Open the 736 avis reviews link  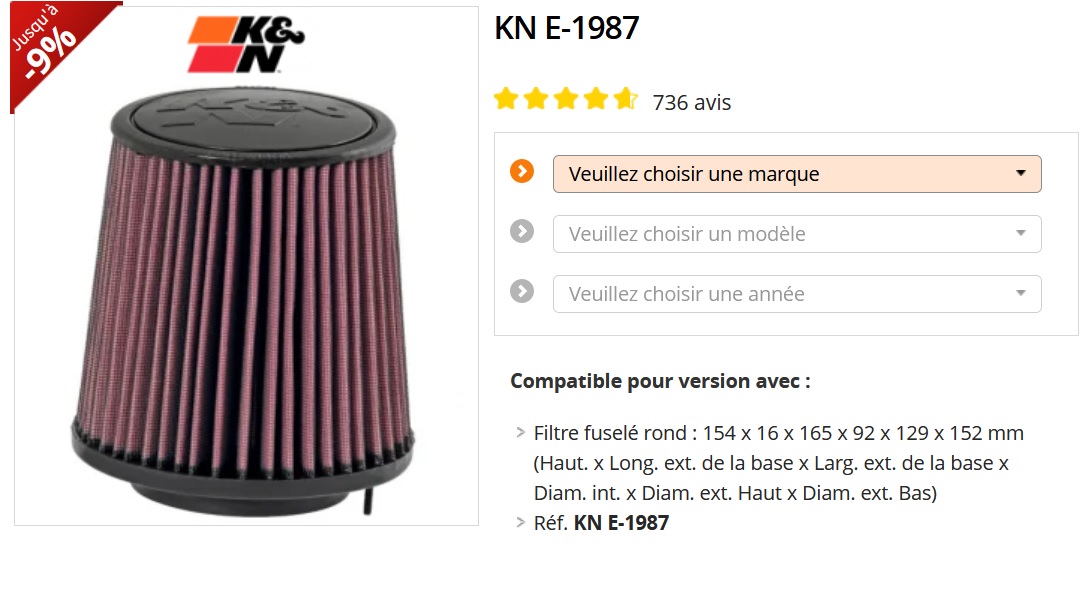pos(691,102)
